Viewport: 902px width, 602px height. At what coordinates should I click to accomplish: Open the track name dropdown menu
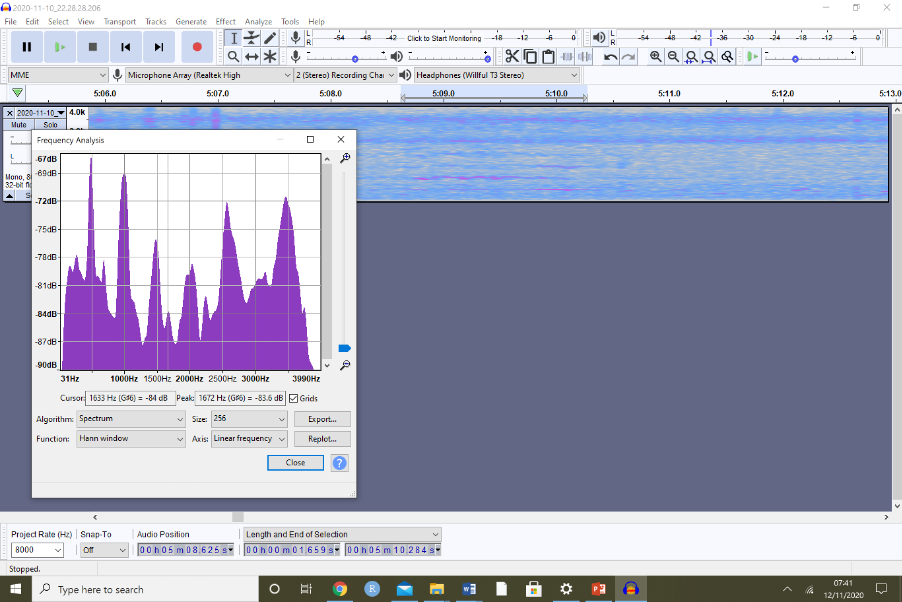[40, 113]
